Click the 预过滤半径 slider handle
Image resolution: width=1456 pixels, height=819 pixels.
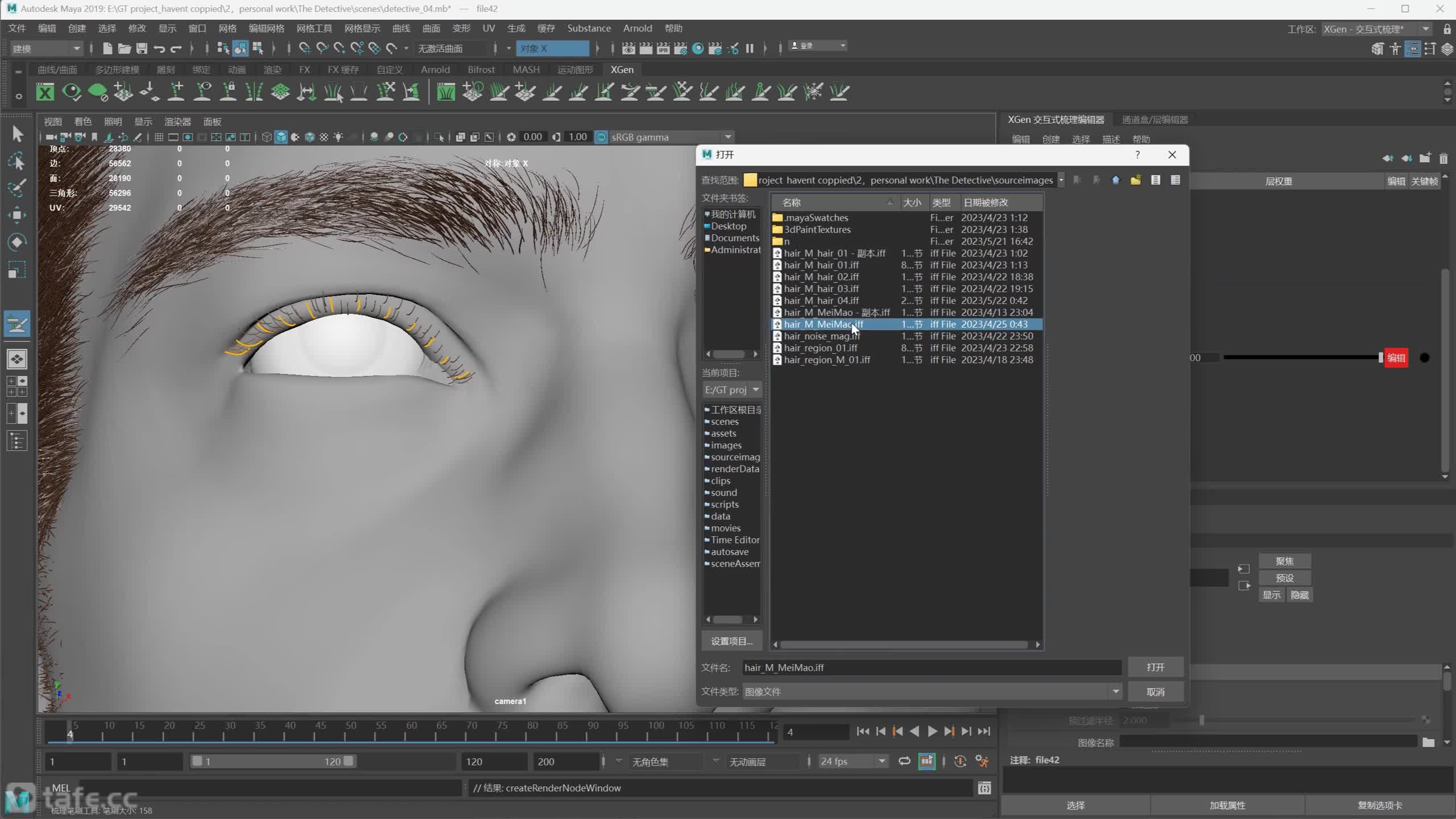(1202, 720)
